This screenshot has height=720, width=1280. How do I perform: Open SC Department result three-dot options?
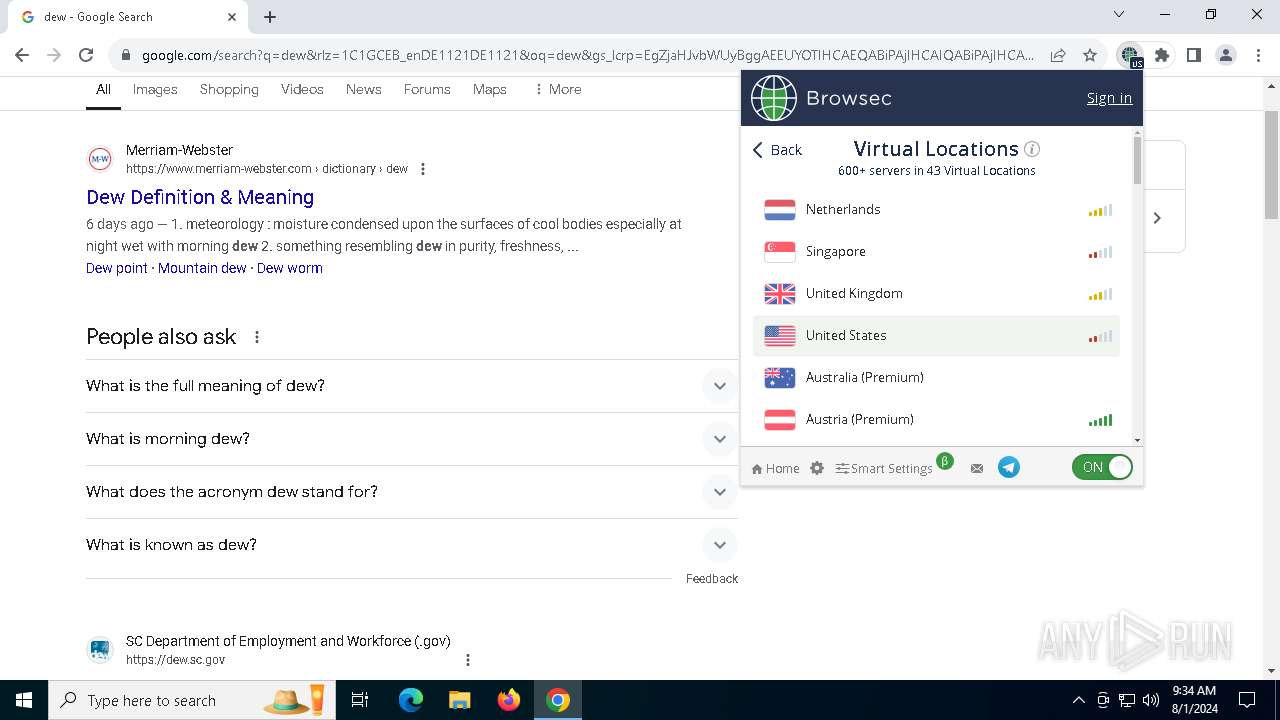[x=467, y=660]
